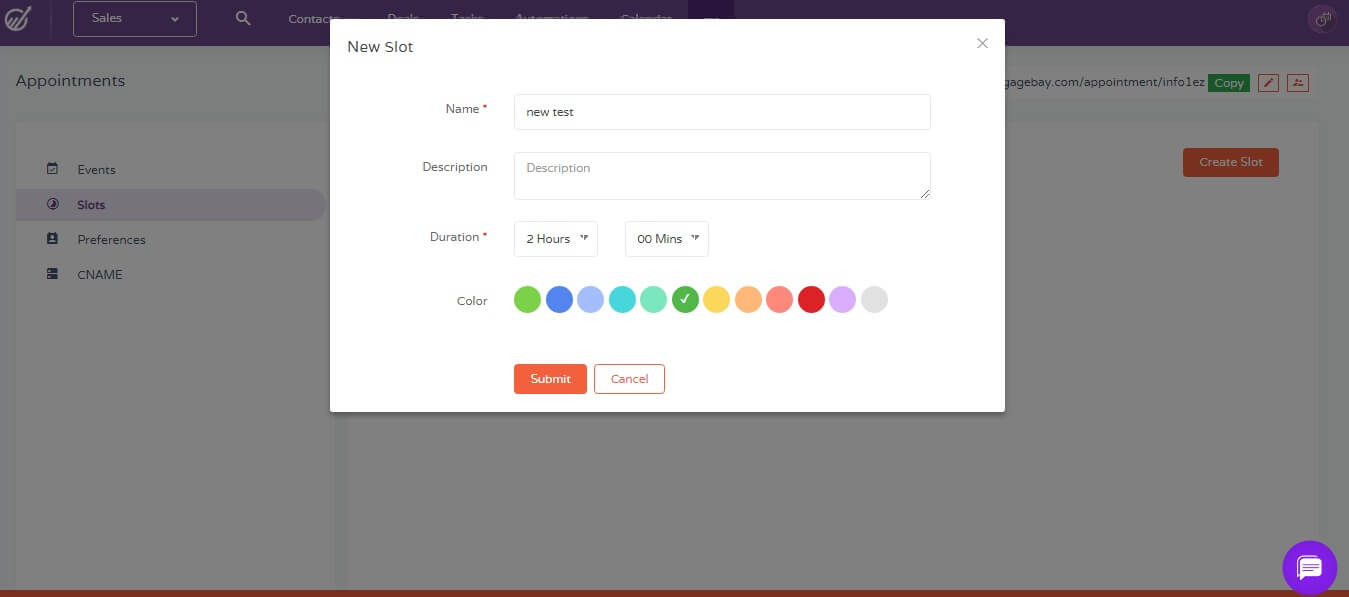Click the pencil edit icon near the appointment link
Screen dimensions: 1349x597
tap(1268, 82)
